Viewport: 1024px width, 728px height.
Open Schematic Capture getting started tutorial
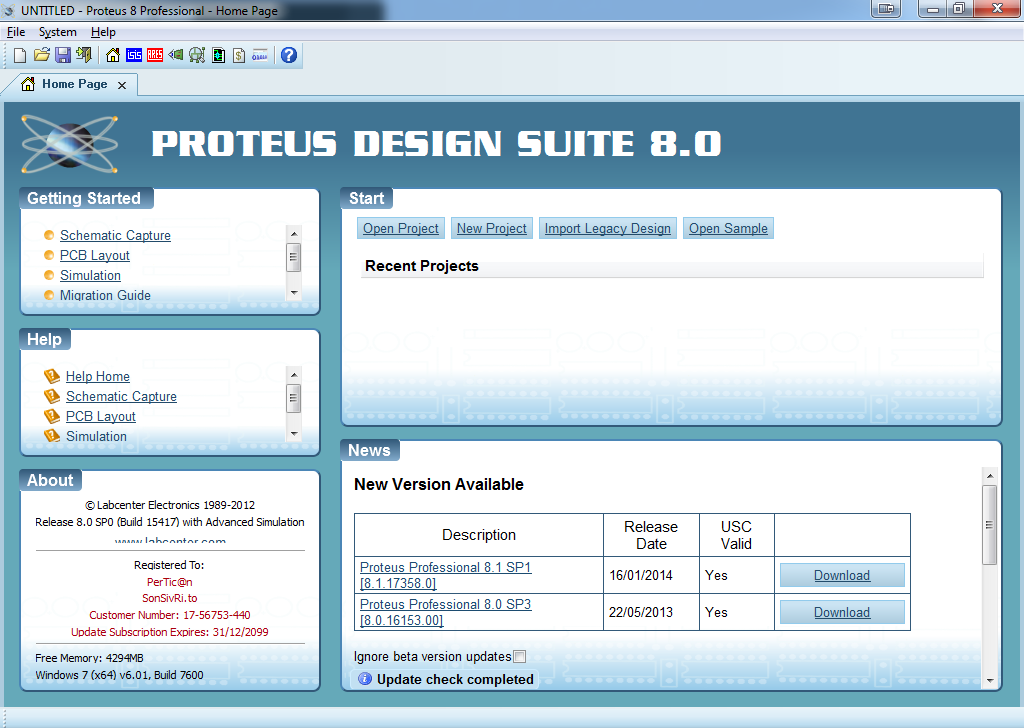[x=116, y=235]
